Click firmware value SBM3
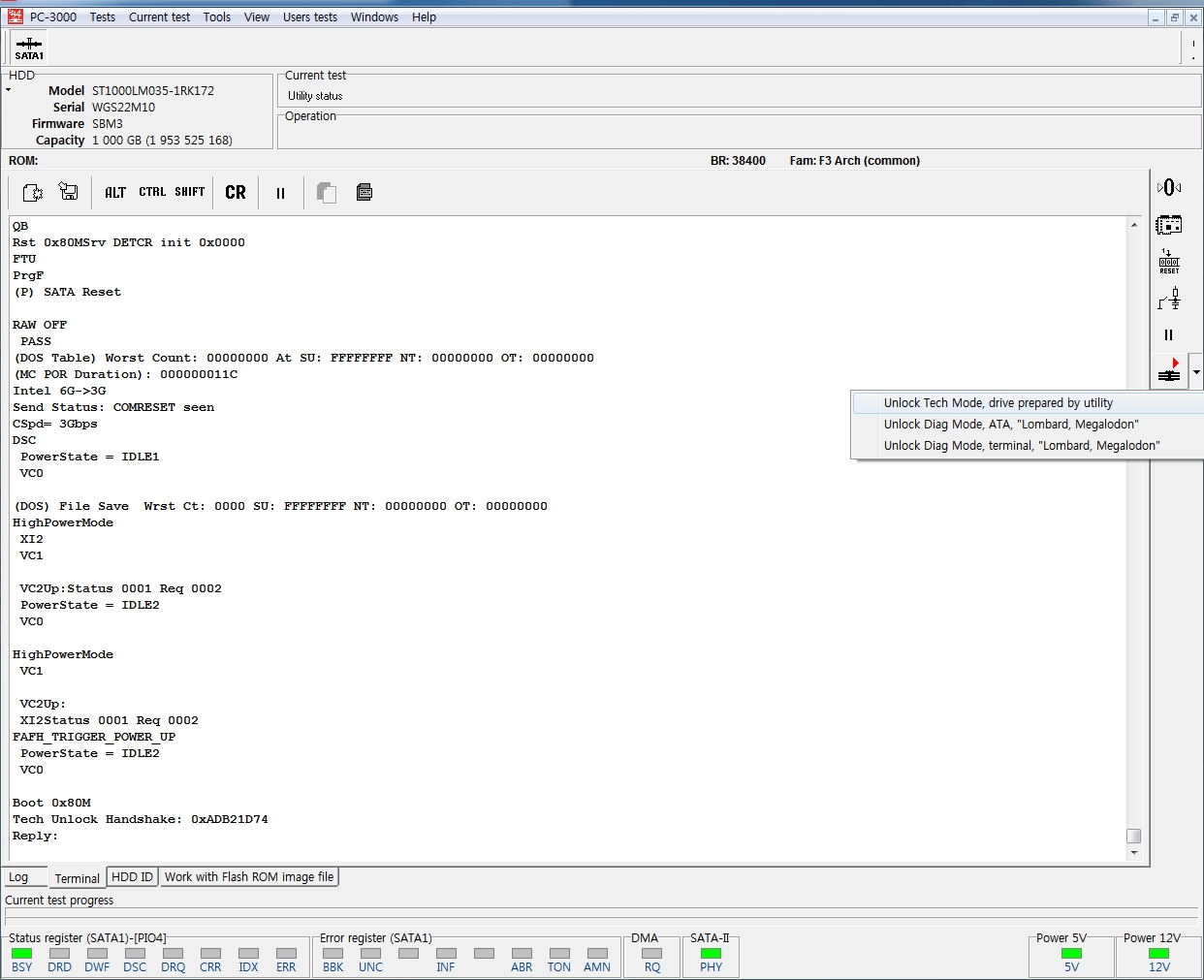The width and height of the screenshot is (1204, 980). [108, 124]
